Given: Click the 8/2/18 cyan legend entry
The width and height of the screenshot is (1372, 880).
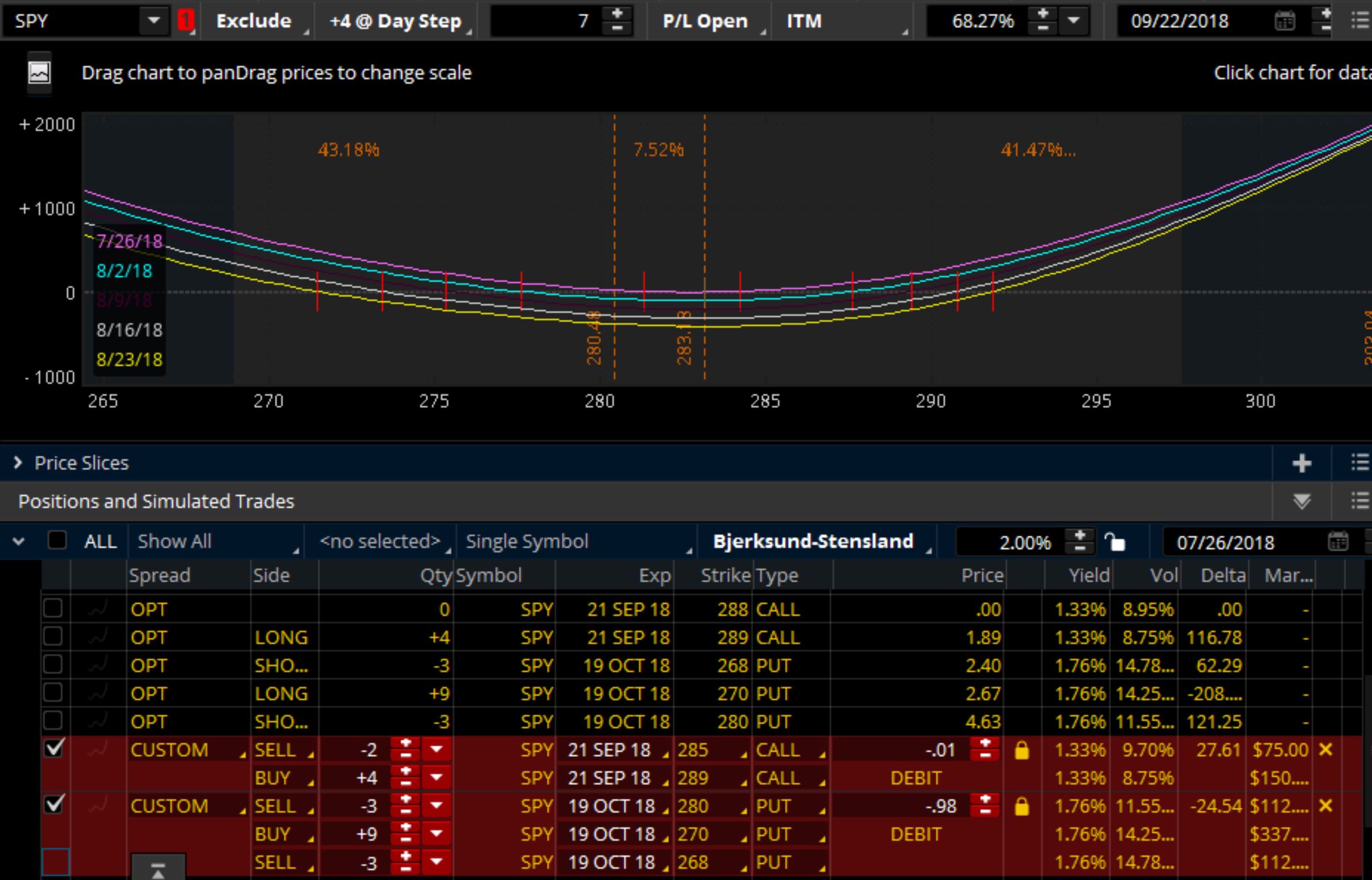Looking at the screenshot, I should (124, 271).
